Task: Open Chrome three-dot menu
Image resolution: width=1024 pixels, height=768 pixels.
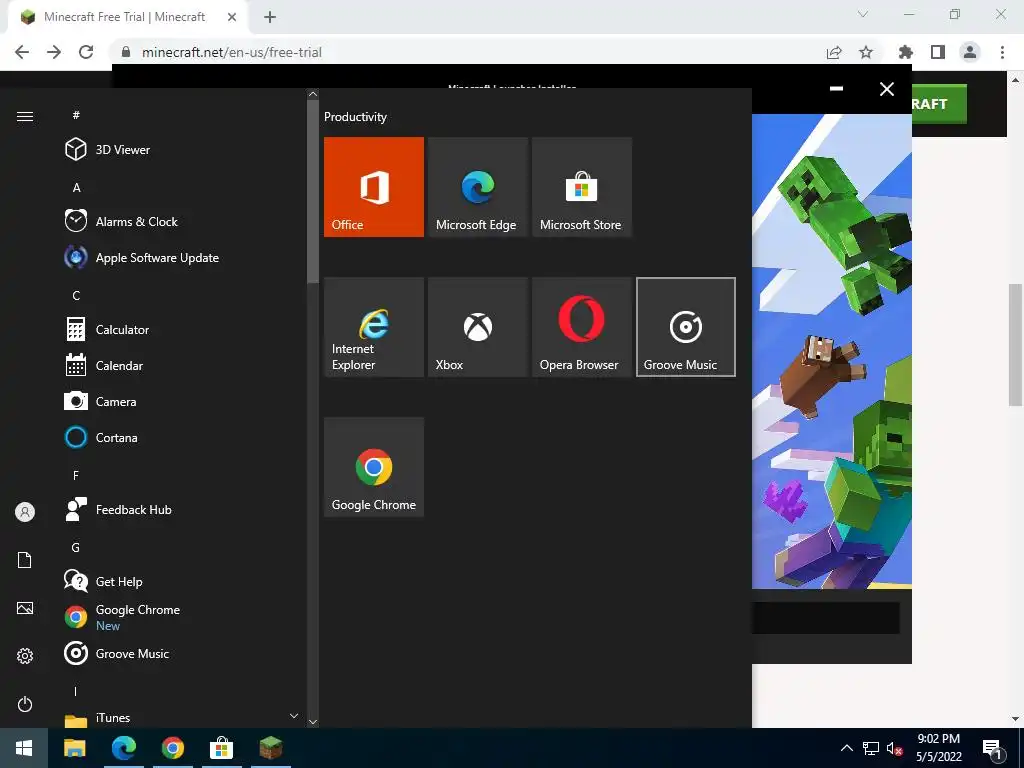Action: 1002,52
